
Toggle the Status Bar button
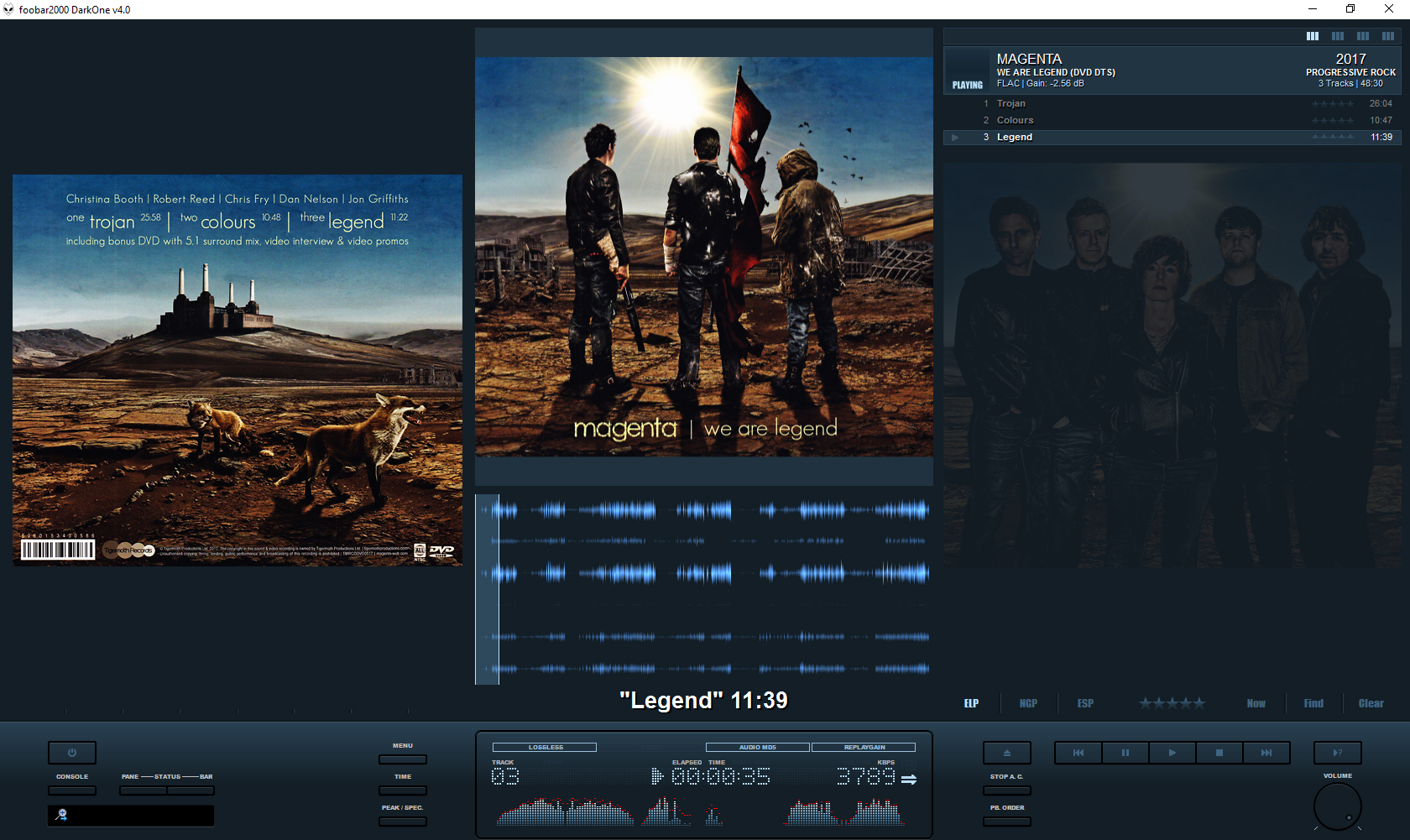click(x=191, y=790)
